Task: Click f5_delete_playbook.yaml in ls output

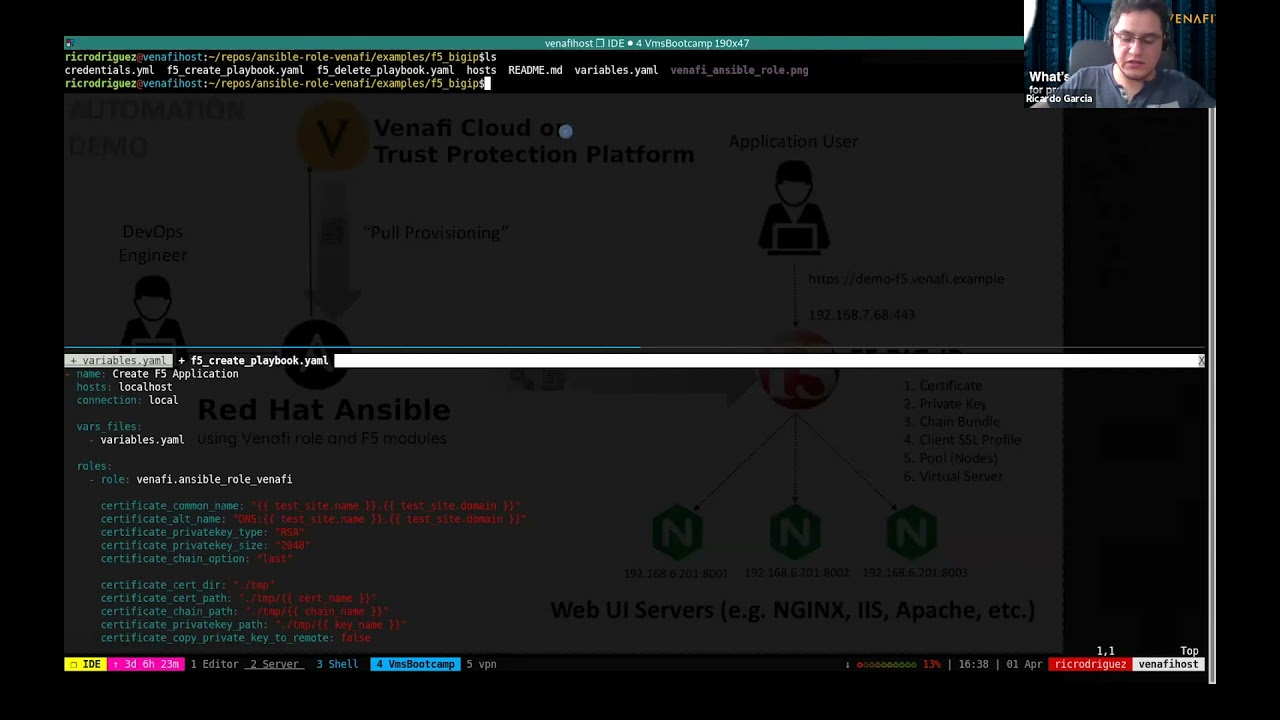Action: click(385, 70)
